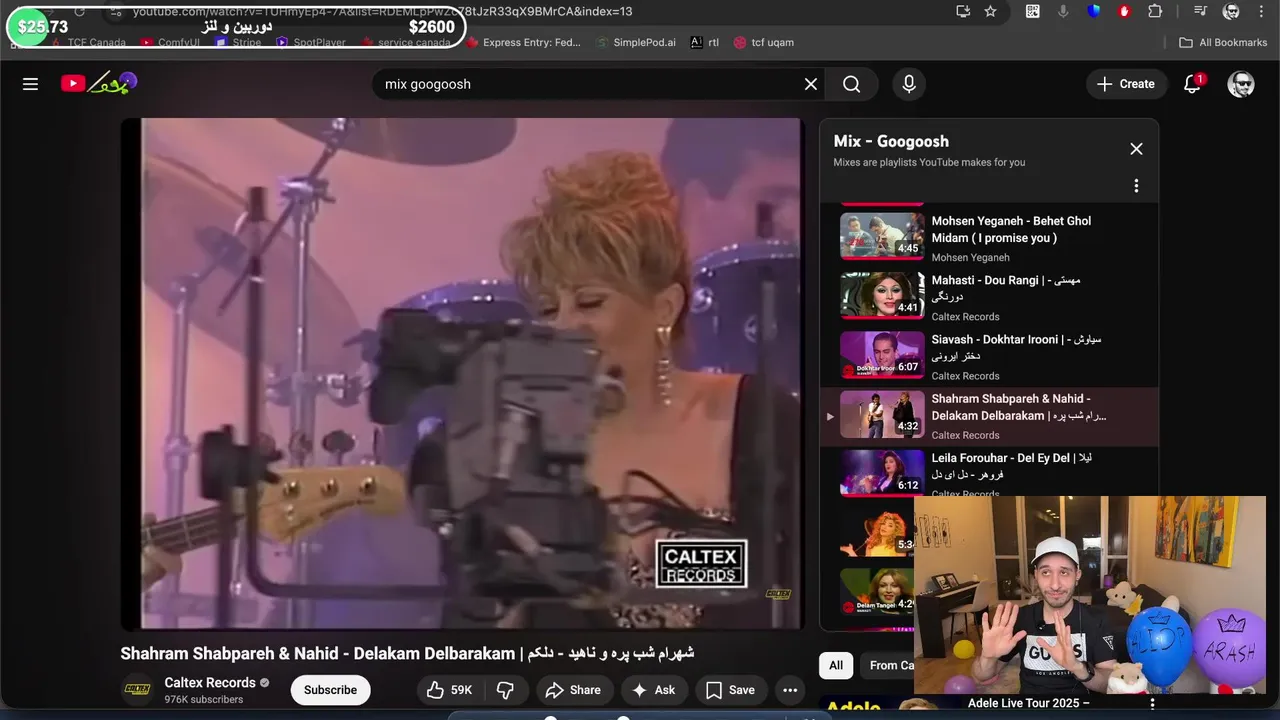Open YouTube notifications bell
Viewport: 1280px width, 720px height.
pos(1192,84)
